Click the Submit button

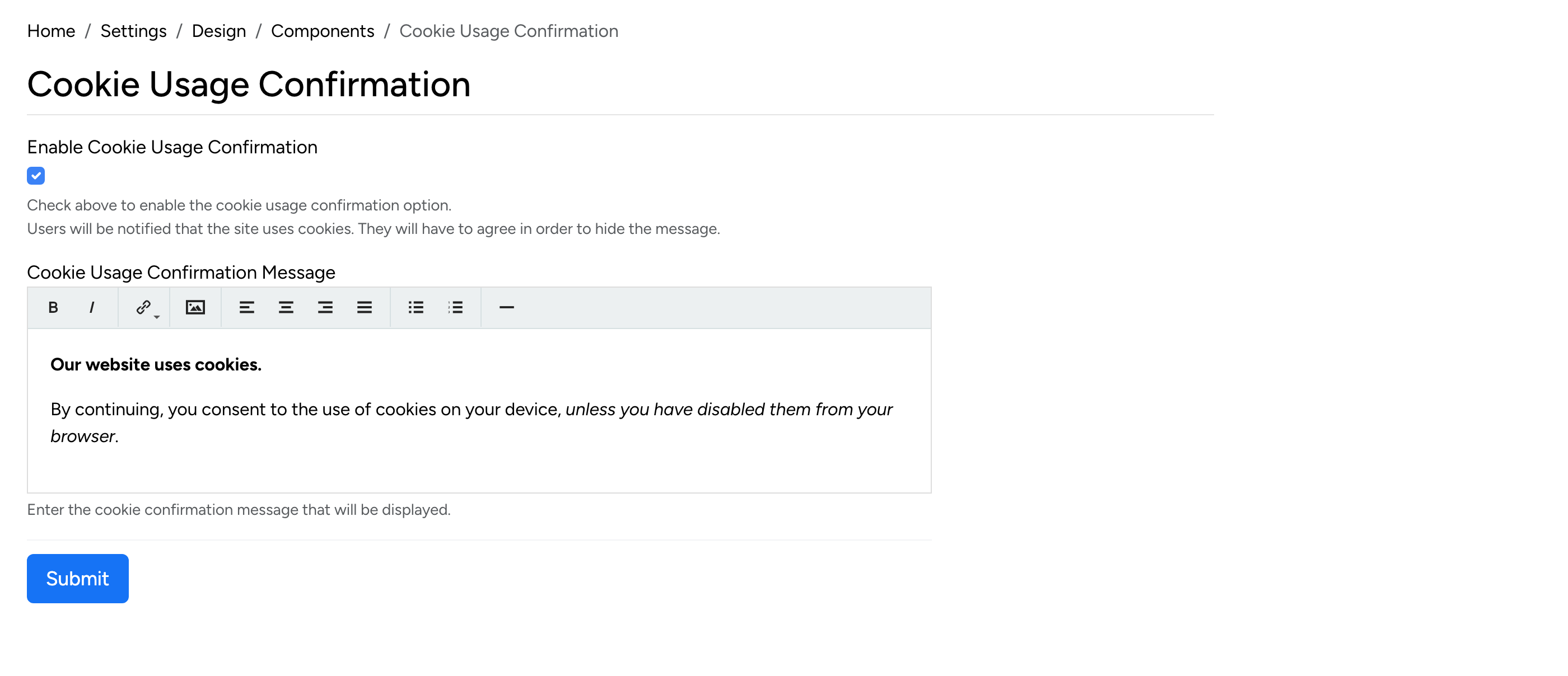tap(78, 578)
